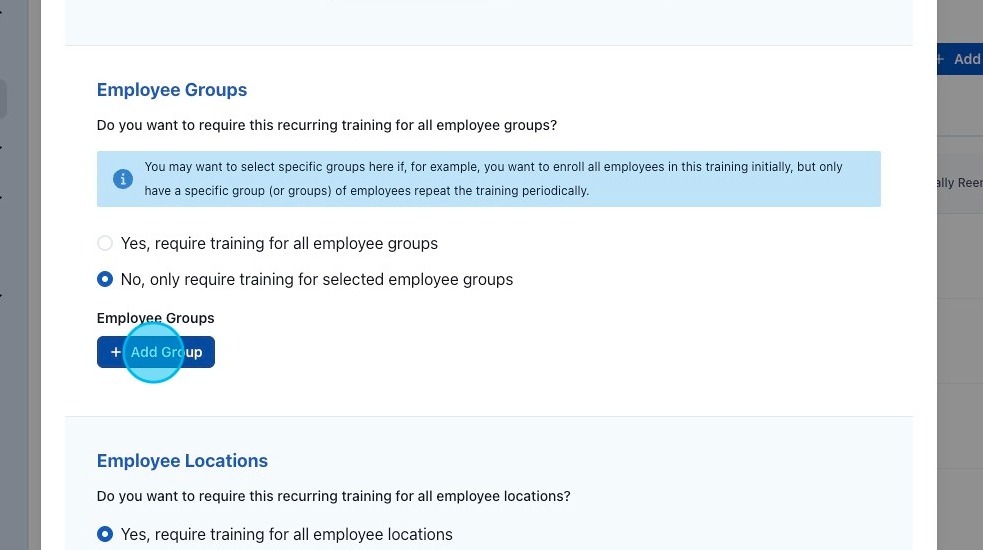Select 'No, only require training for selected employee groups'

pyautogui.click(x=105, y=279)
